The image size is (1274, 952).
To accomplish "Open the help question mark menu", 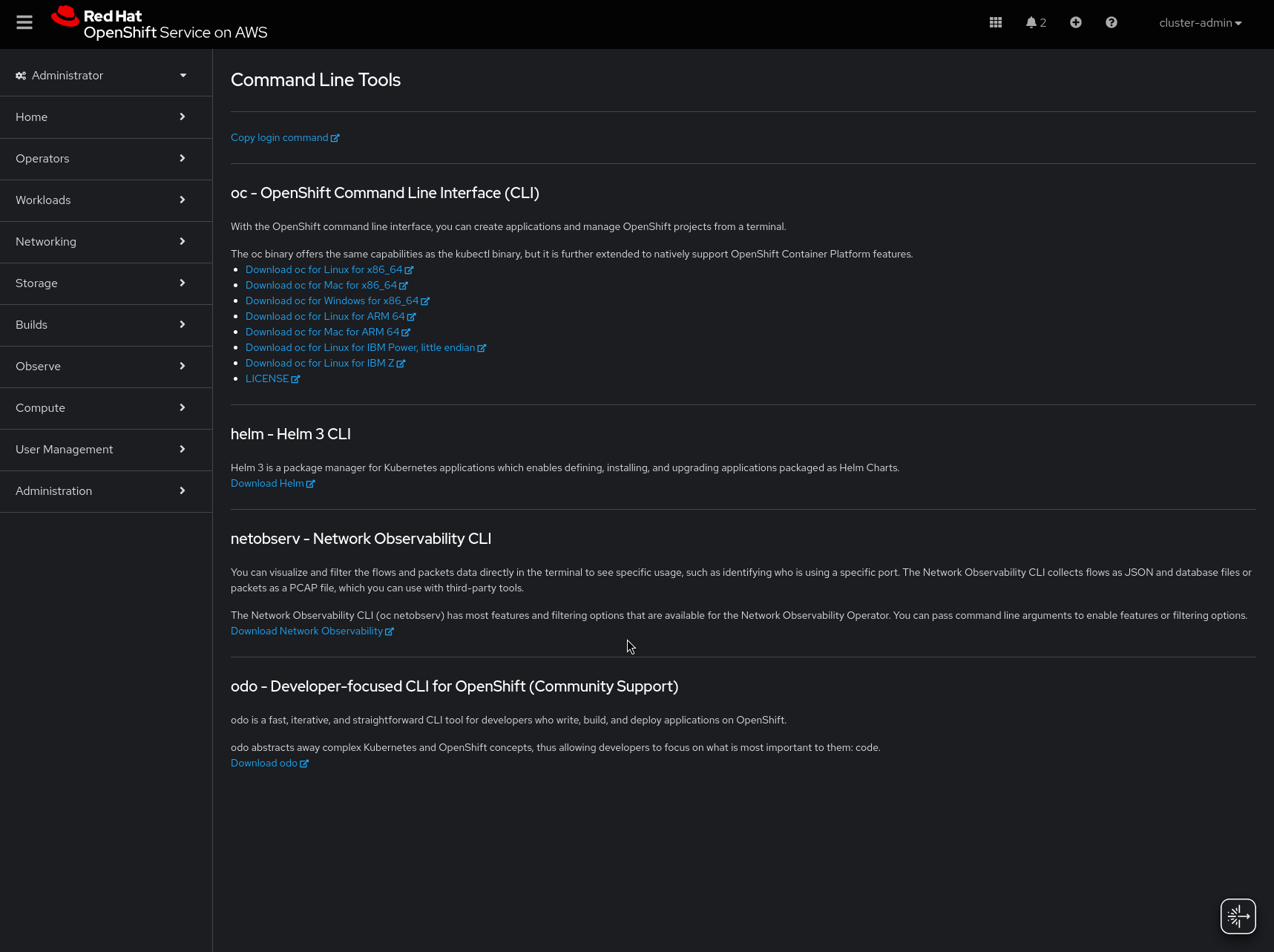I will tap(1112, 23).
